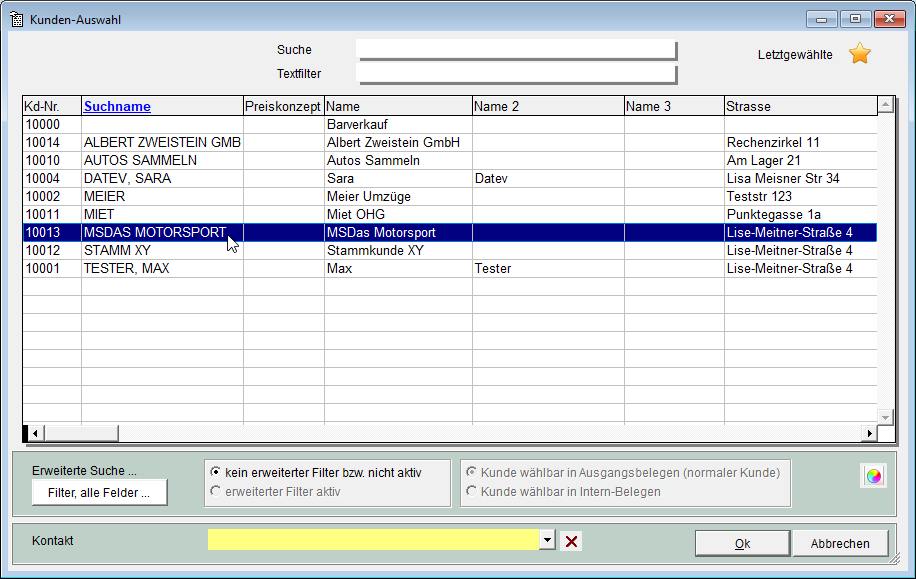916x579 pixels.
Task: Click the Letztgewählte star icon
Action: [x=860, y=54]
